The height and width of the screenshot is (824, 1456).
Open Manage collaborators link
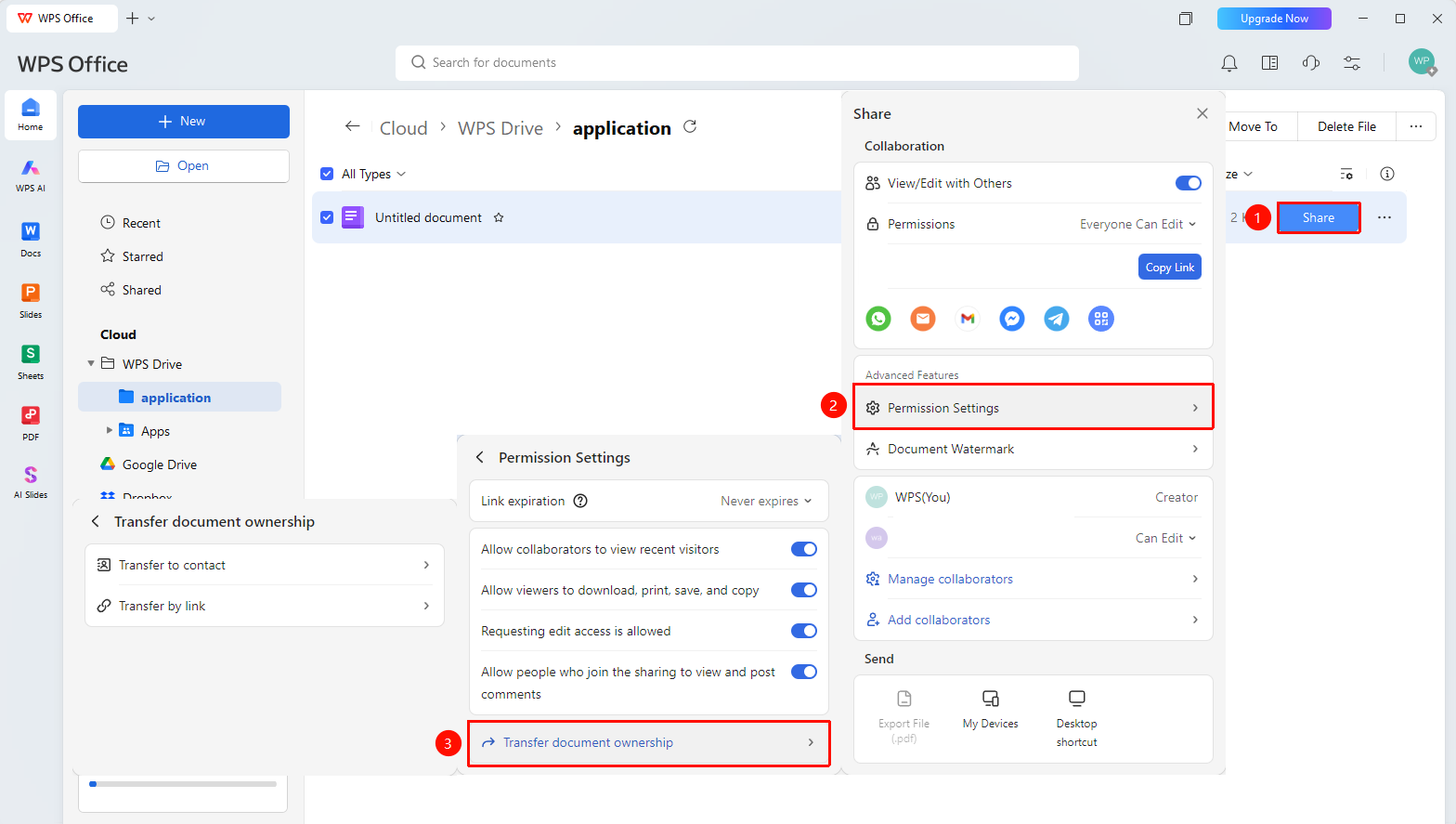[1033, 579]
